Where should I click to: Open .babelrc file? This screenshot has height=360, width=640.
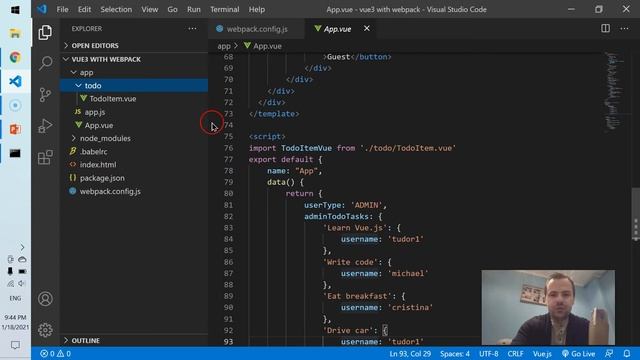click(x=134, y=151)
